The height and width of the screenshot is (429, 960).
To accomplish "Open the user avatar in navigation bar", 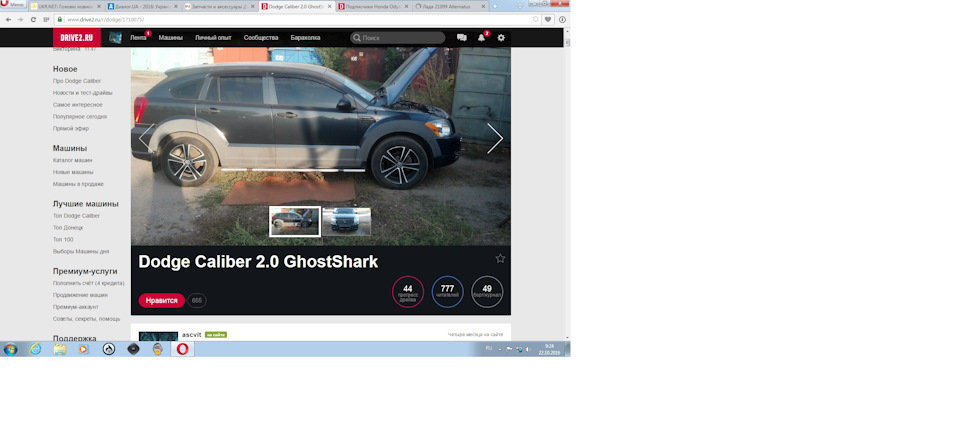I will (115, 37).
